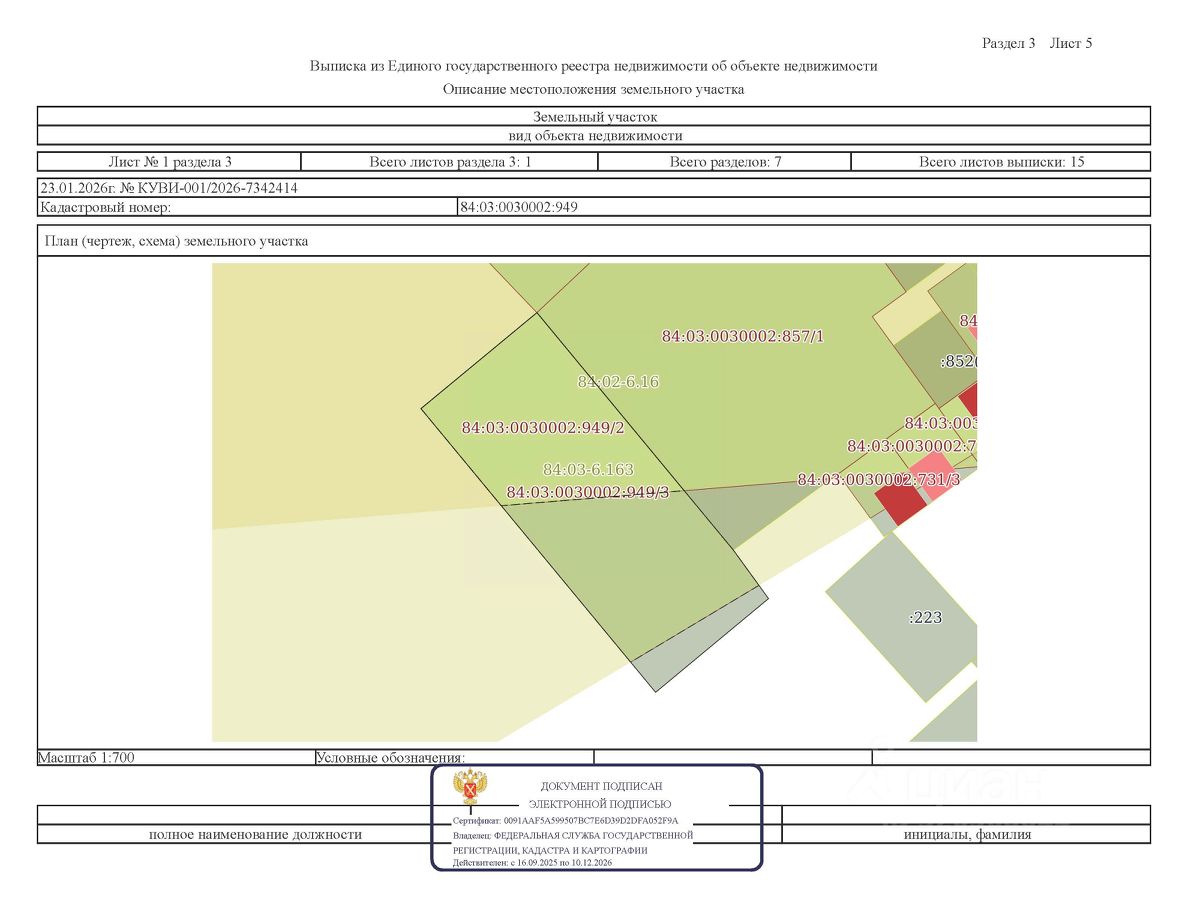Click the parcel label 84:03:0030002:731/3

pyautogui.click(x=878, y=479)
